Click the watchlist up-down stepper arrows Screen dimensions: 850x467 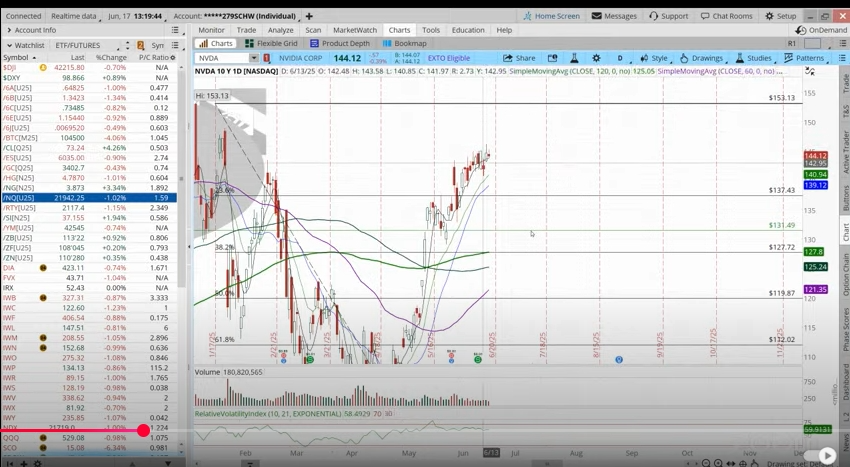[x=127, y=46]
